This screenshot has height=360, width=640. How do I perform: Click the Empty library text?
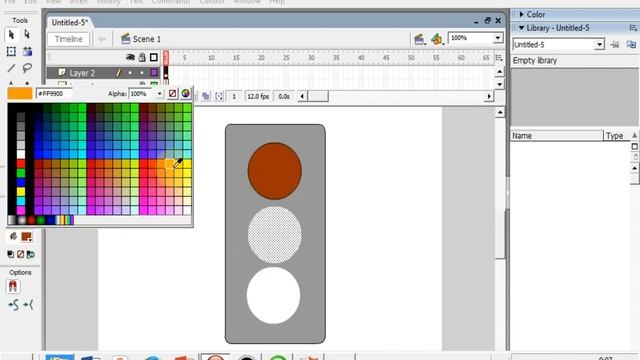pos(535,60)
